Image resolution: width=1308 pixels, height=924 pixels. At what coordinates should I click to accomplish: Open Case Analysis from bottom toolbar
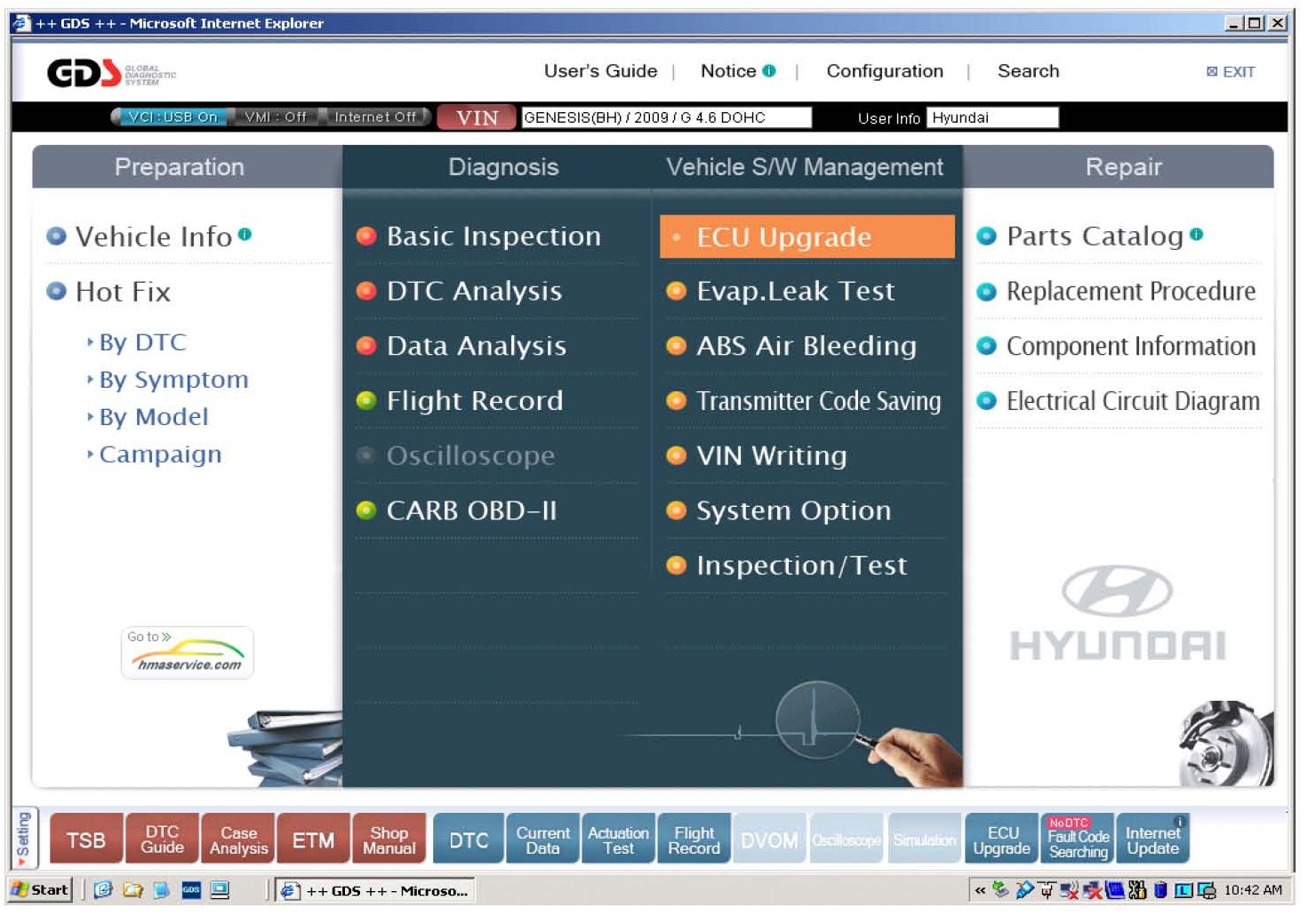[238, 840]
